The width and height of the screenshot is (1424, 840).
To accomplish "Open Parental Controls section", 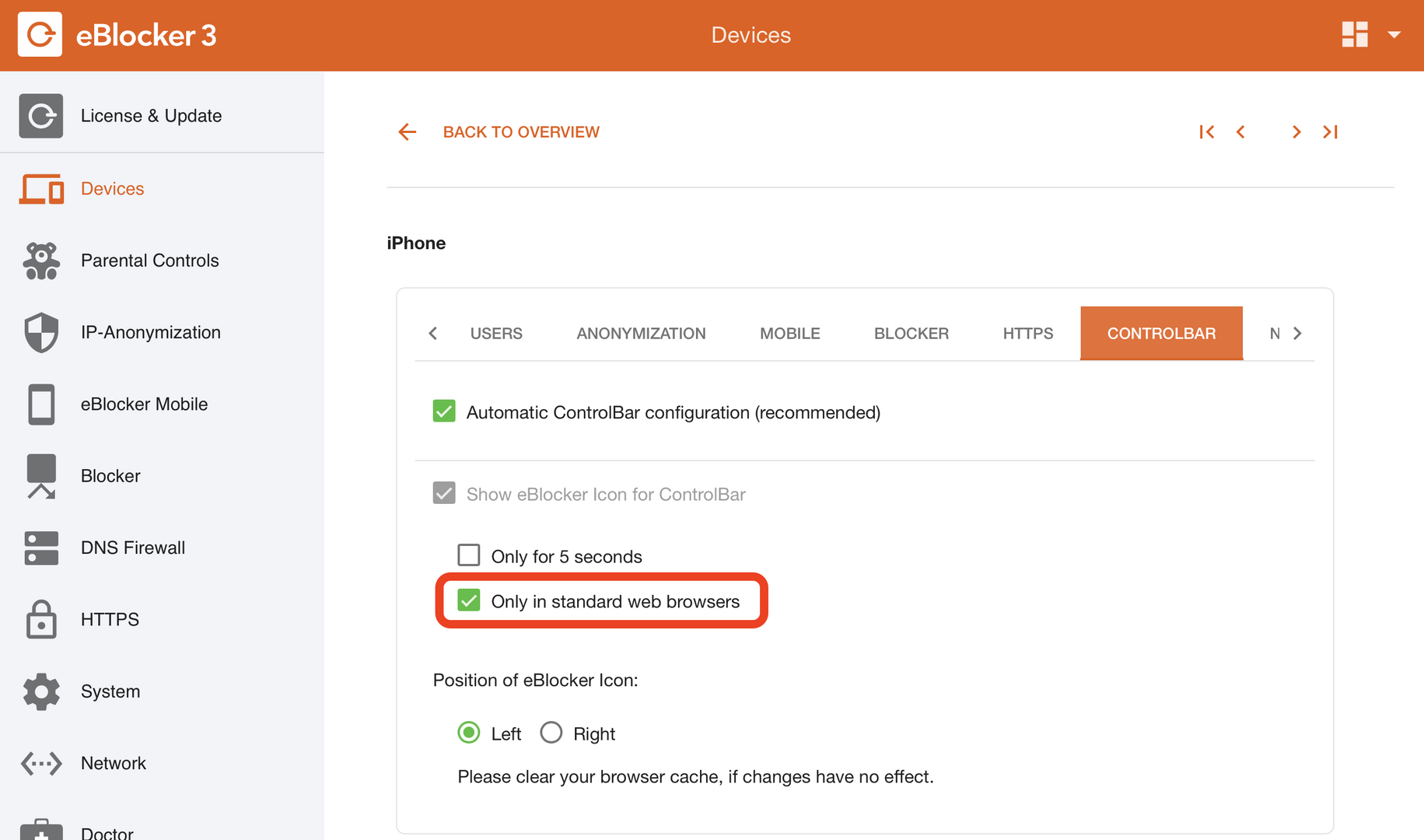I will pos(149,261).
